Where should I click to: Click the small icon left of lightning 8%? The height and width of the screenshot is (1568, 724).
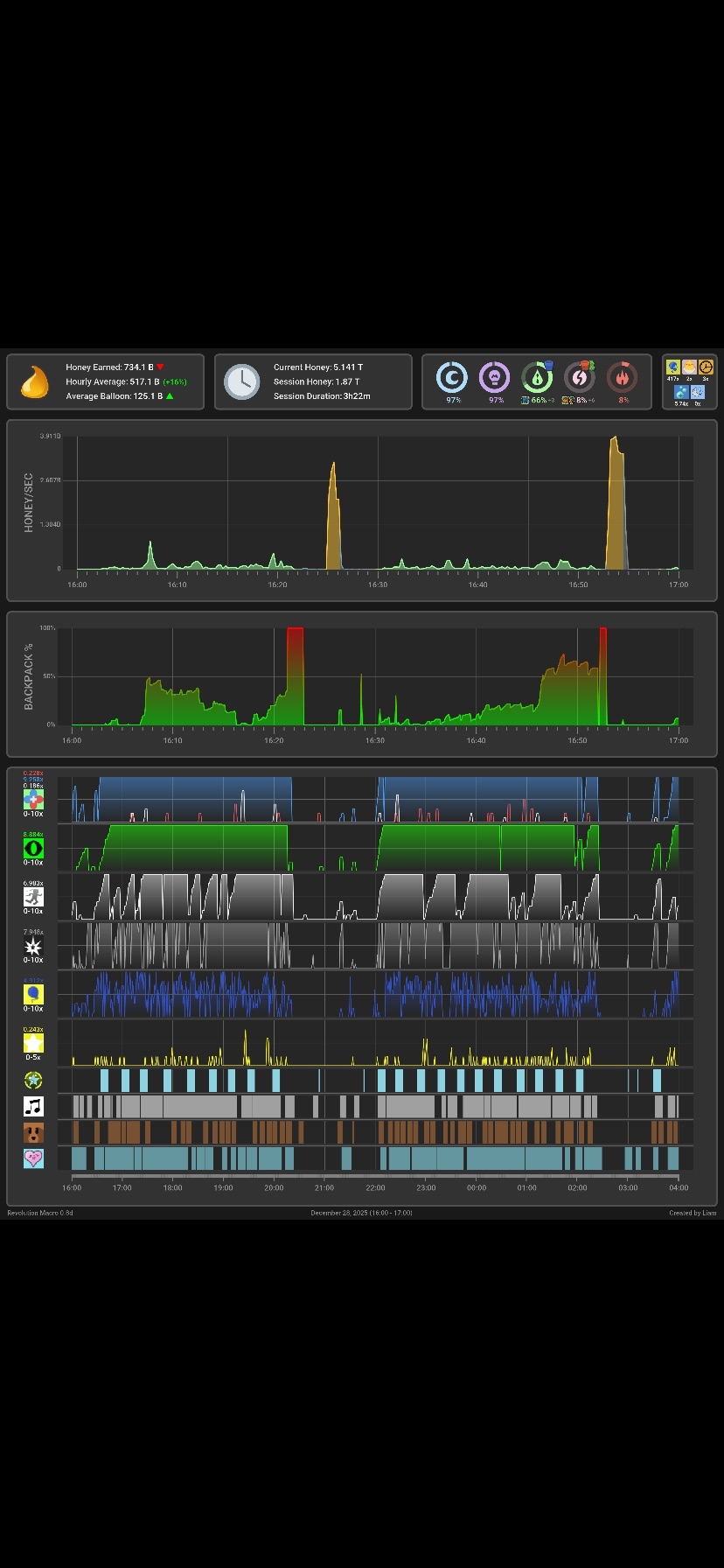coord(567,400)
